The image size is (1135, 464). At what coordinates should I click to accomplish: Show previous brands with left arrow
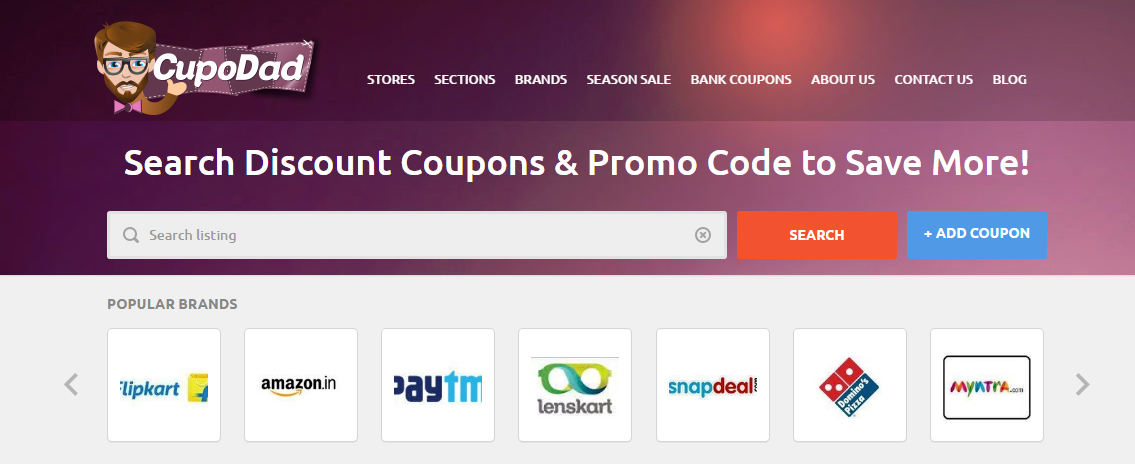71,384
